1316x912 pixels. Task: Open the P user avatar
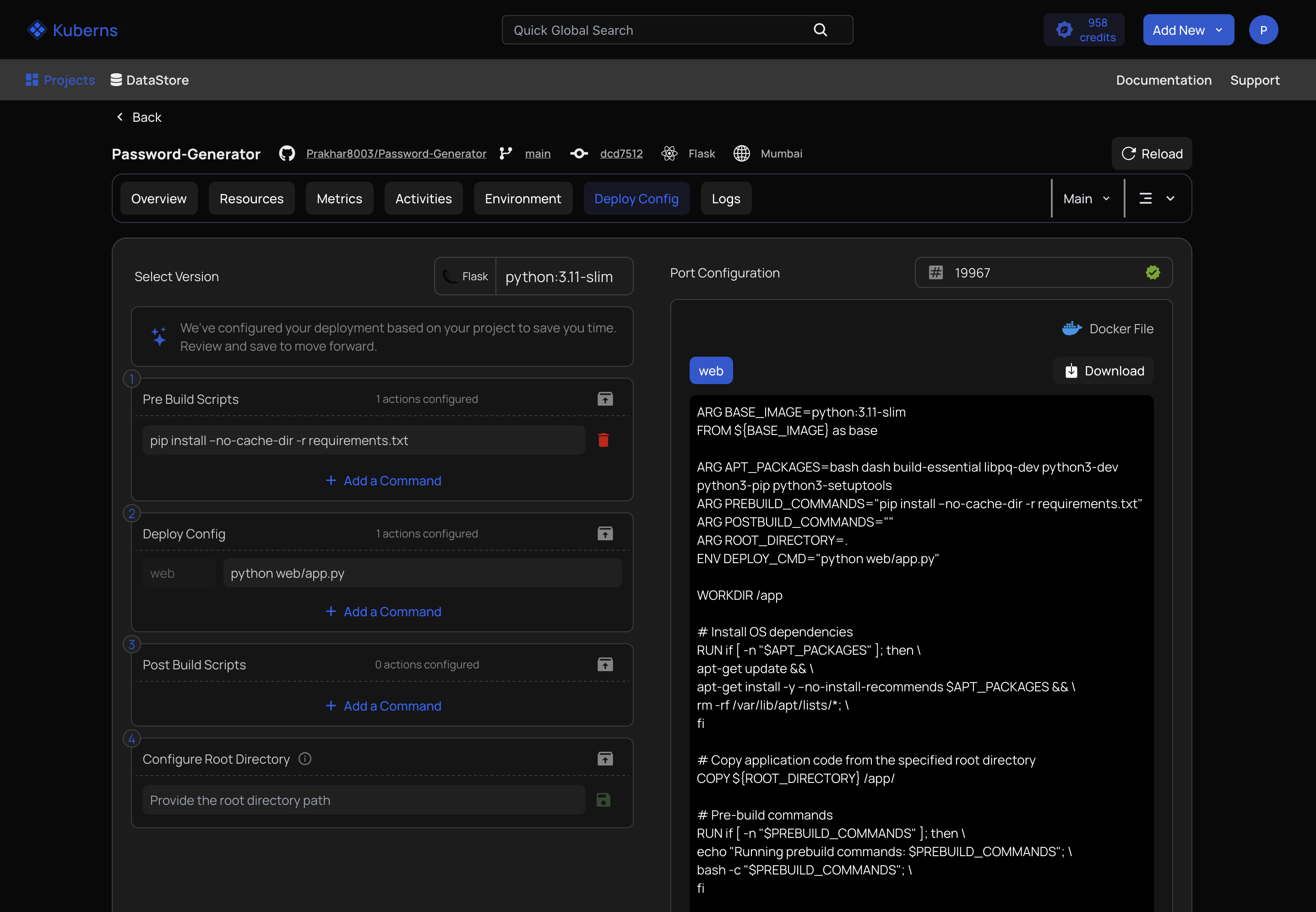pos(1263,30)
